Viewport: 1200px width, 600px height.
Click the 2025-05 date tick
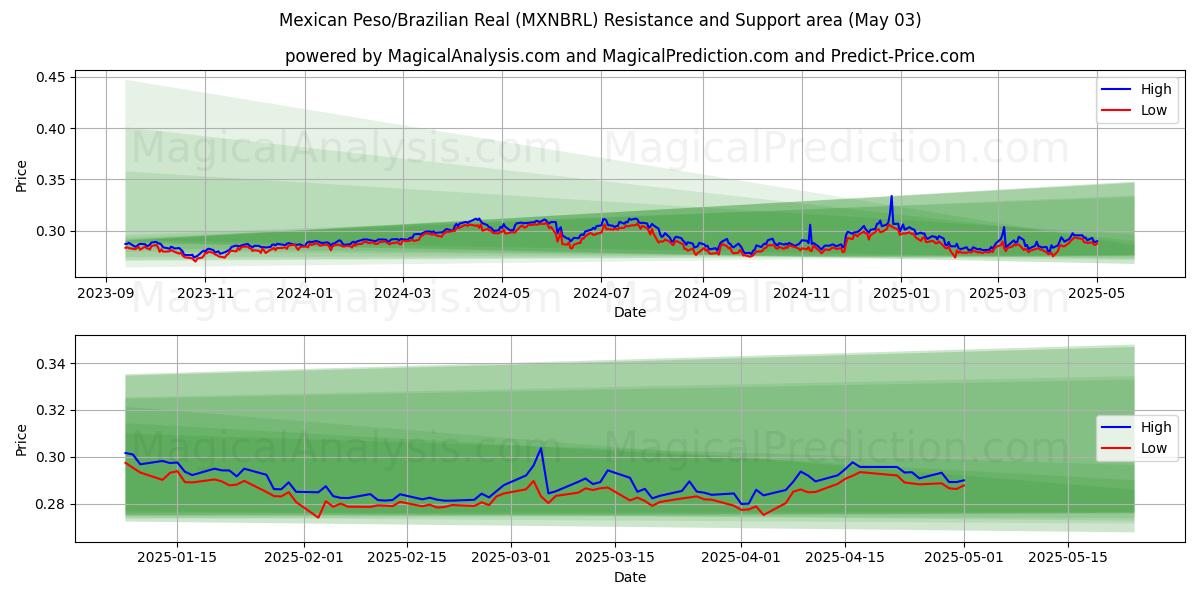[1096, 293]
